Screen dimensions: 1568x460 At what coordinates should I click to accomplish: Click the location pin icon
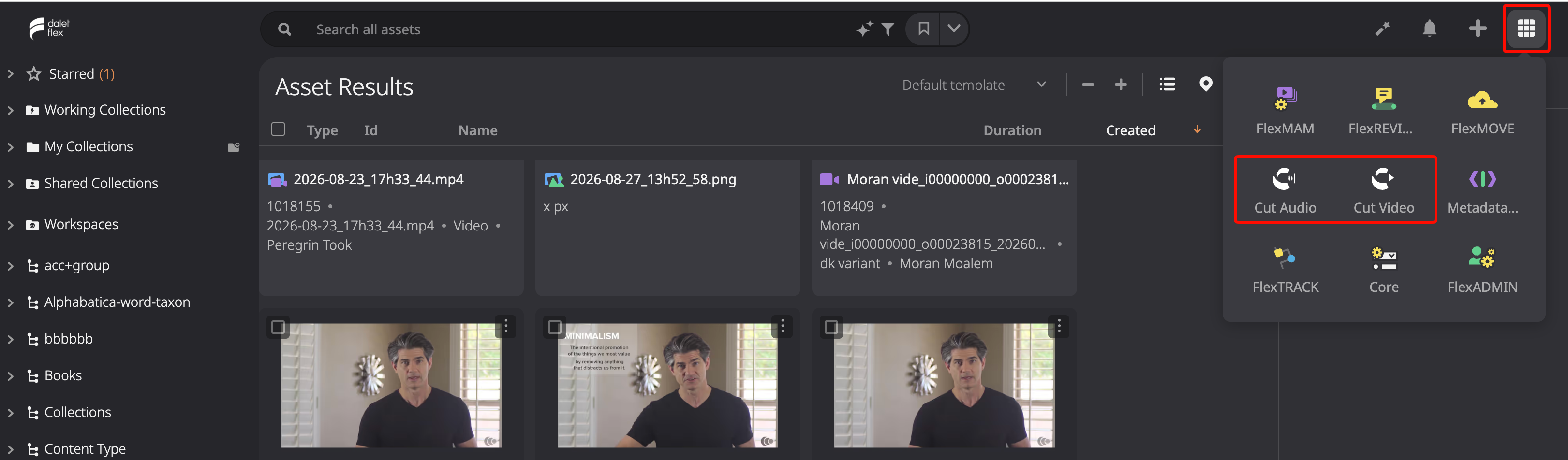tap(1205, 84)
